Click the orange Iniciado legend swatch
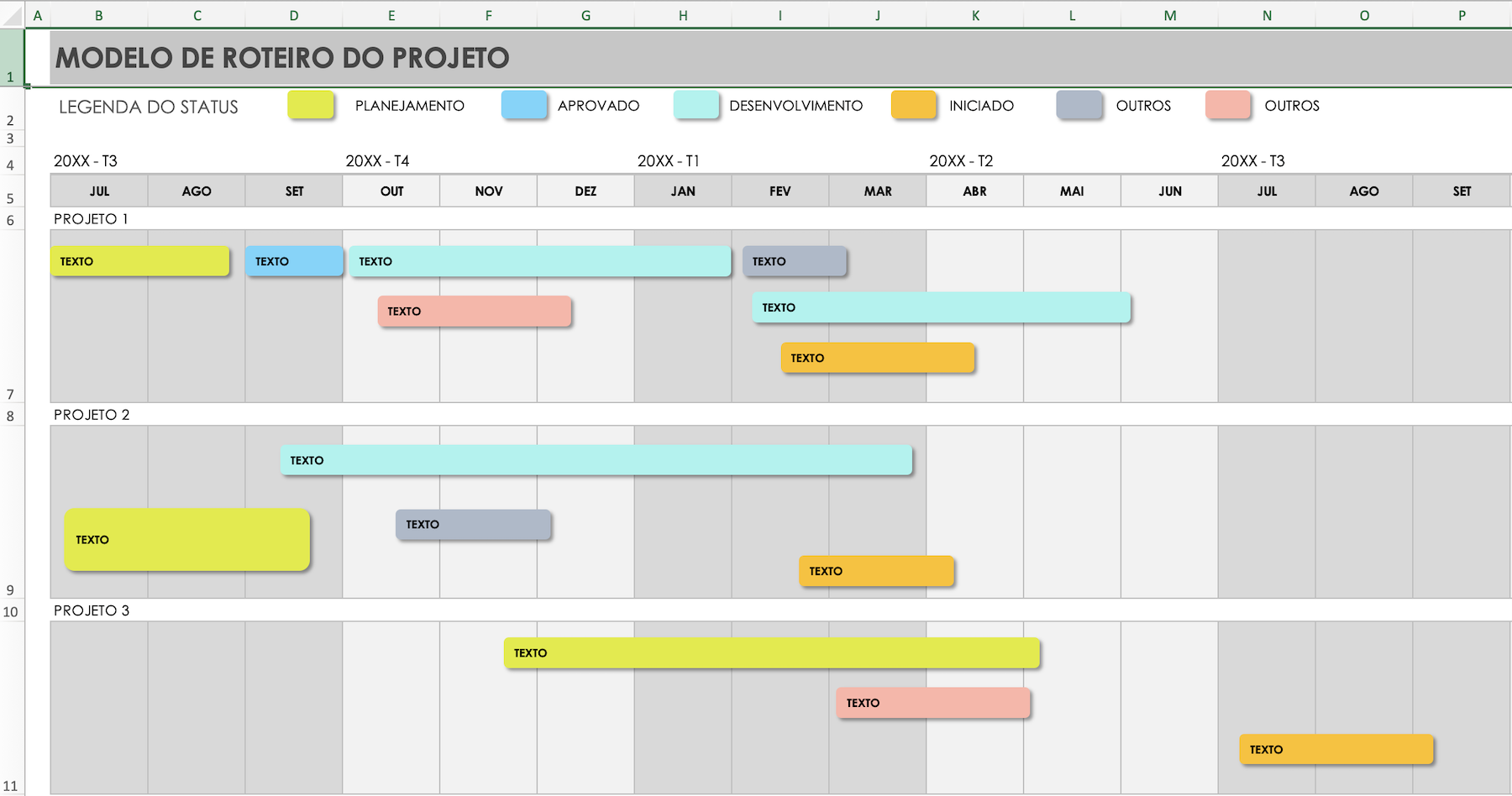1512x796 pixels. click(x=914, y=105)
